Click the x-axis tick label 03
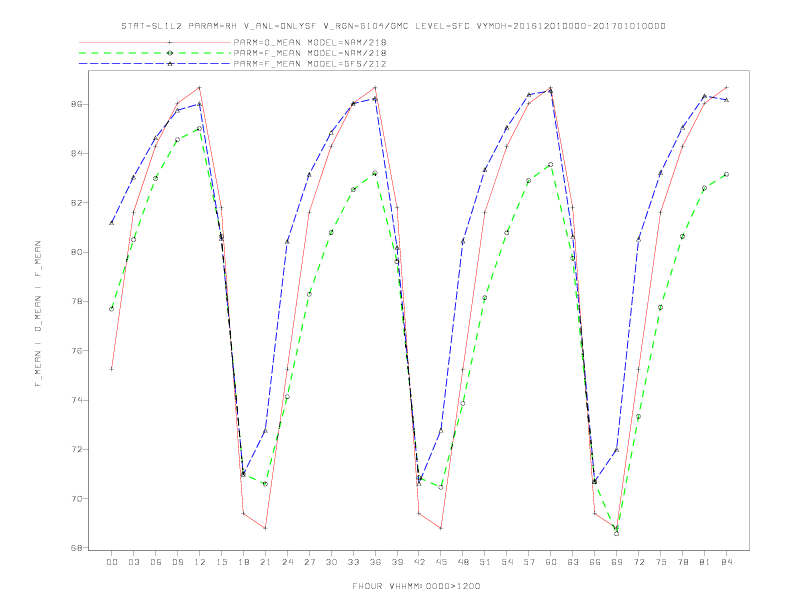This screenshot has width=792, height=612. tap(133, 562)
